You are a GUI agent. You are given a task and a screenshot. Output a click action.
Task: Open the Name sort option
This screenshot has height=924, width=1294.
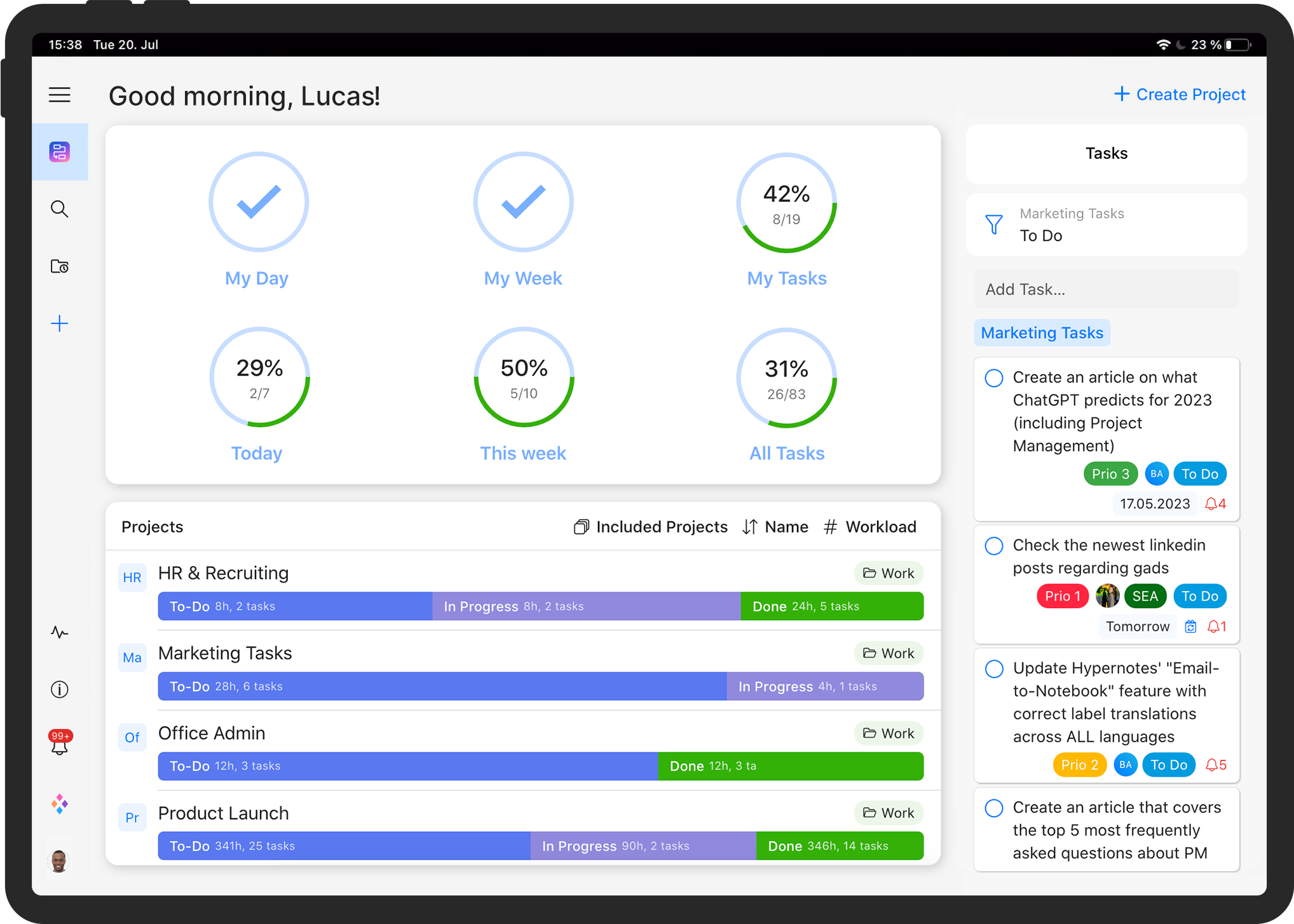(x=775, y=527)
